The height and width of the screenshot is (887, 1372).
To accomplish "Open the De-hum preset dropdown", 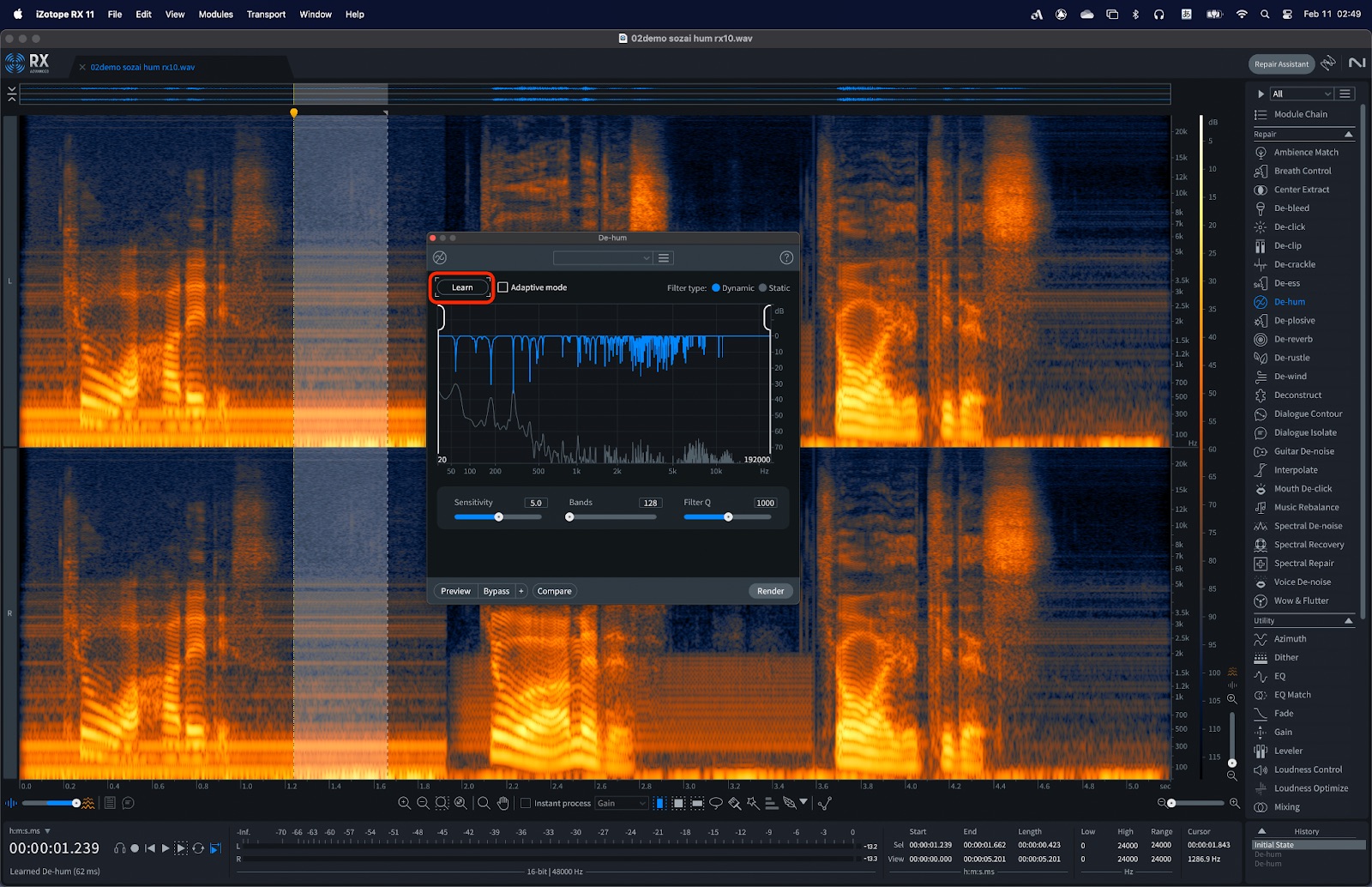I will coord(603,258).
